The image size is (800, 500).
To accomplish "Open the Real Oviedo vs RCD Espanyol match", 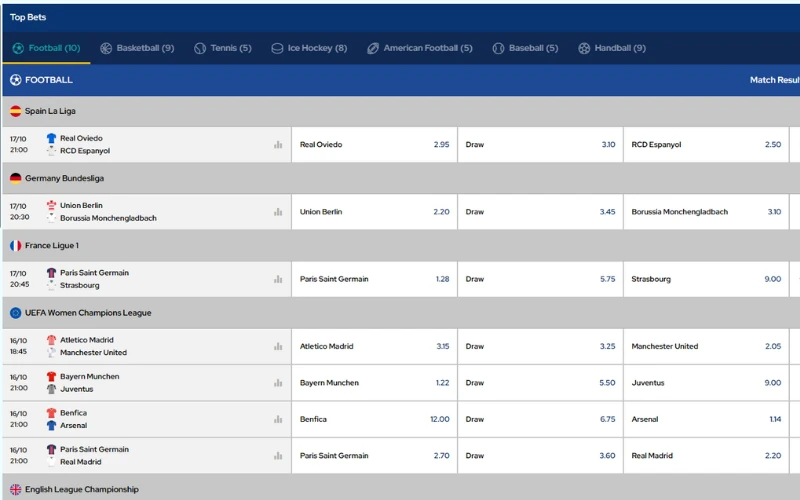I will (x=147, y=145).
